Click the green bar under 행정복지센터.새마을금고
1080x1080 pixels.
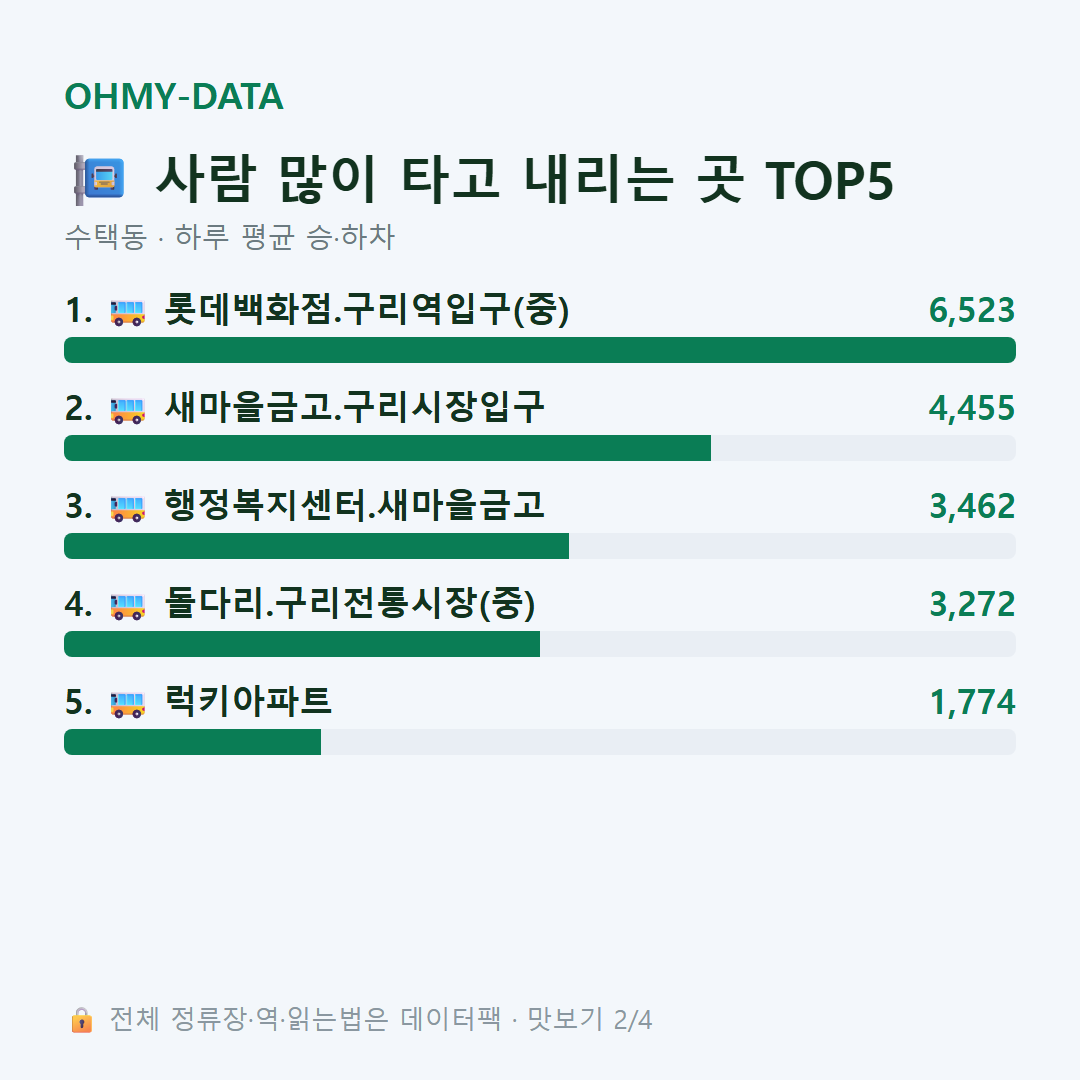[x=316, y=546]
